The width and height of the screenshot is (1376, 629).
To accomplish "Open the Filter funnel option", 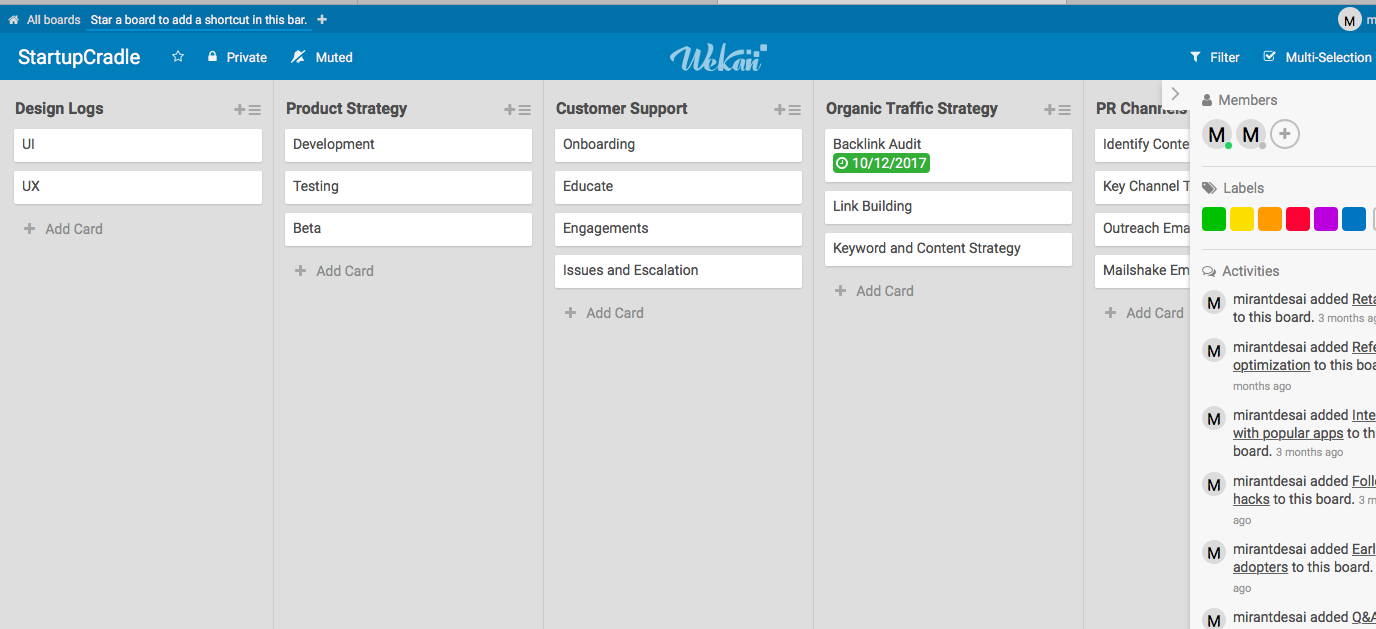I will (1195, 57).
